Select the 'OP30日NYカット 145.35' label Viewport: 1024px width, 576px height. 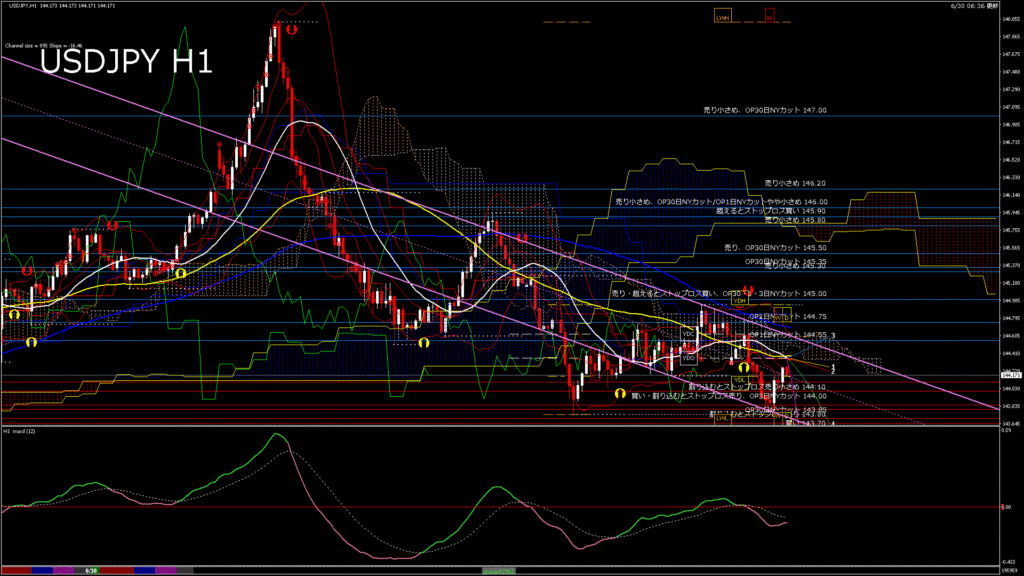(786, 261)
